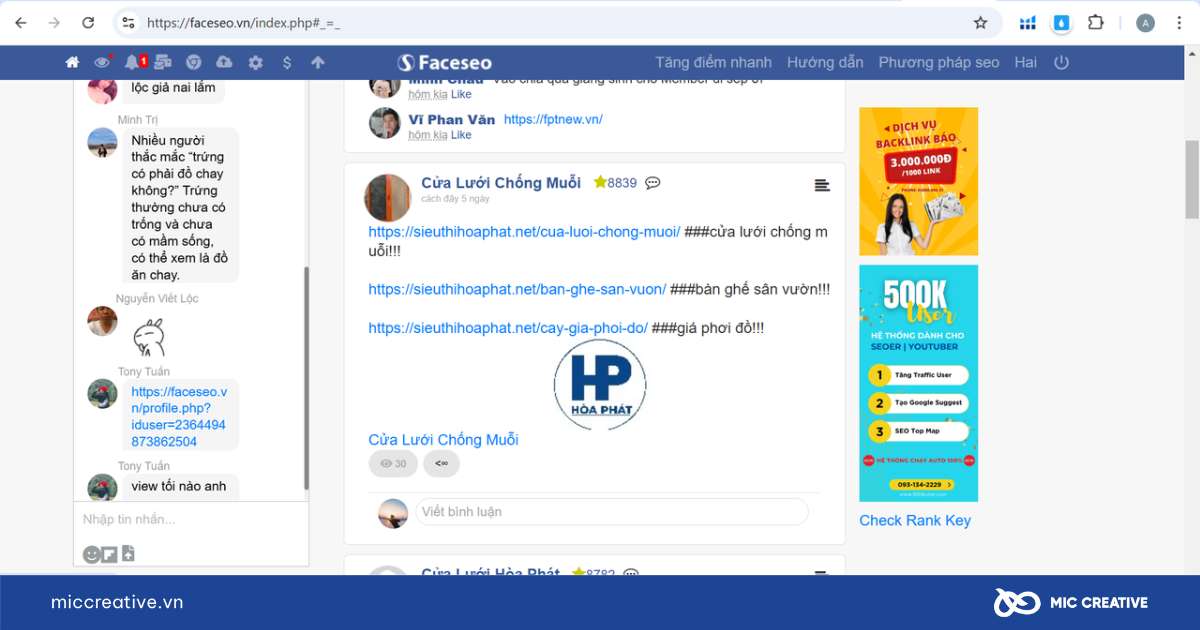
Task: Click the power logout icon
Action: [1062, 62]
